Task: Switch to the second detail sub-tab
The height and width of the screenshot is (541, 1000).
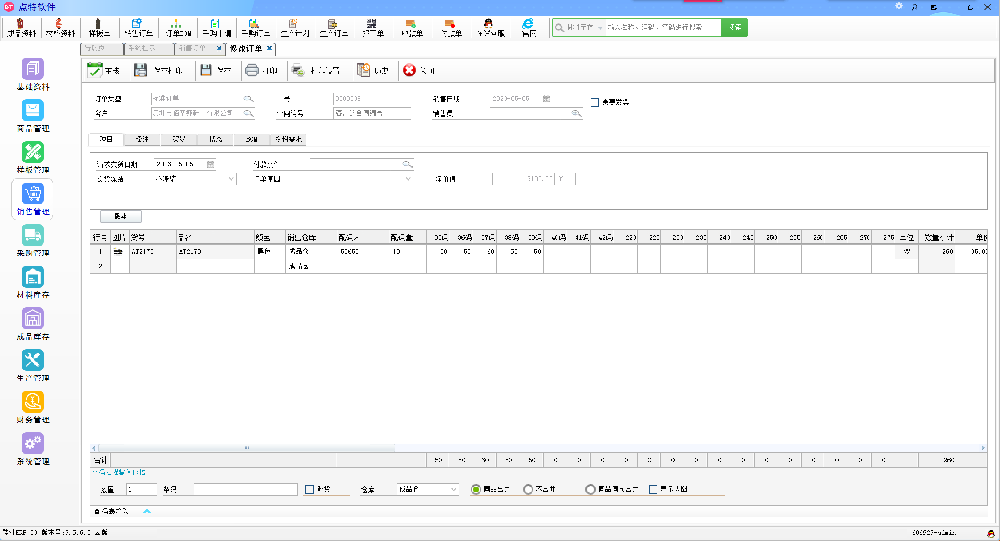Action: click(x=142, y=139)
